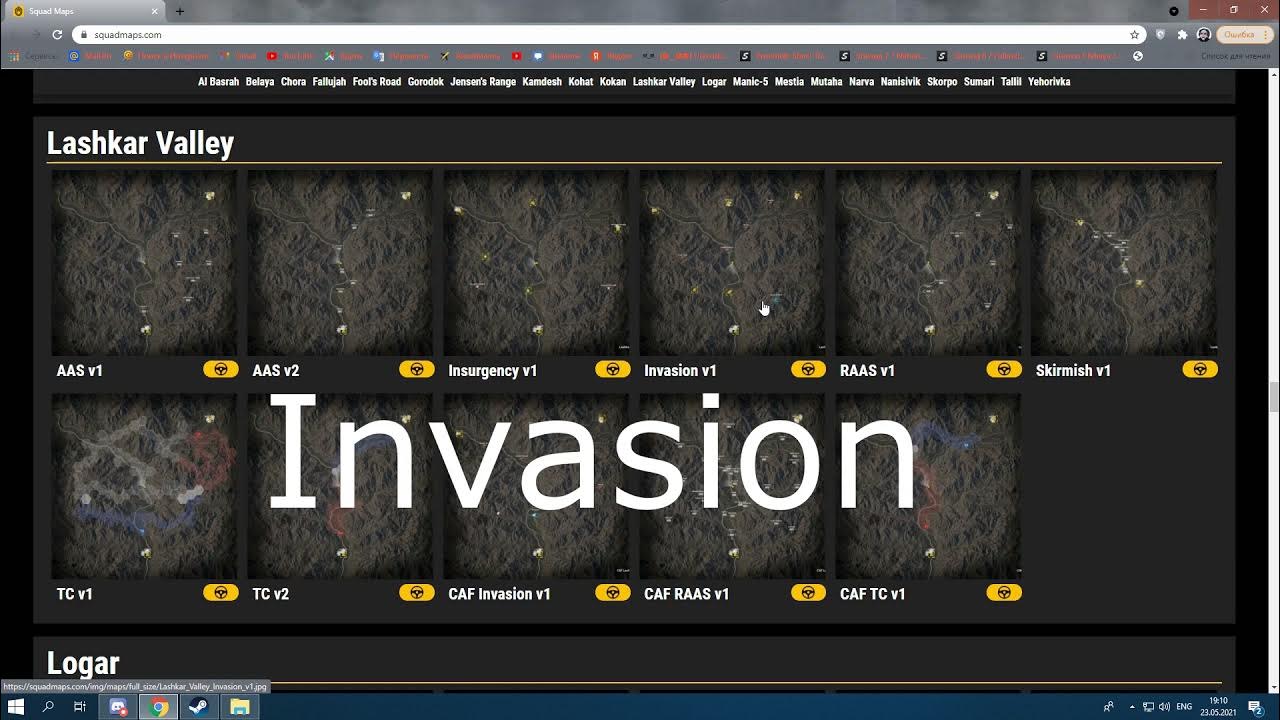1280x720 pixels.
Task: Click the yellow icon beside Insurgency v1
Action: pos(612,369)
